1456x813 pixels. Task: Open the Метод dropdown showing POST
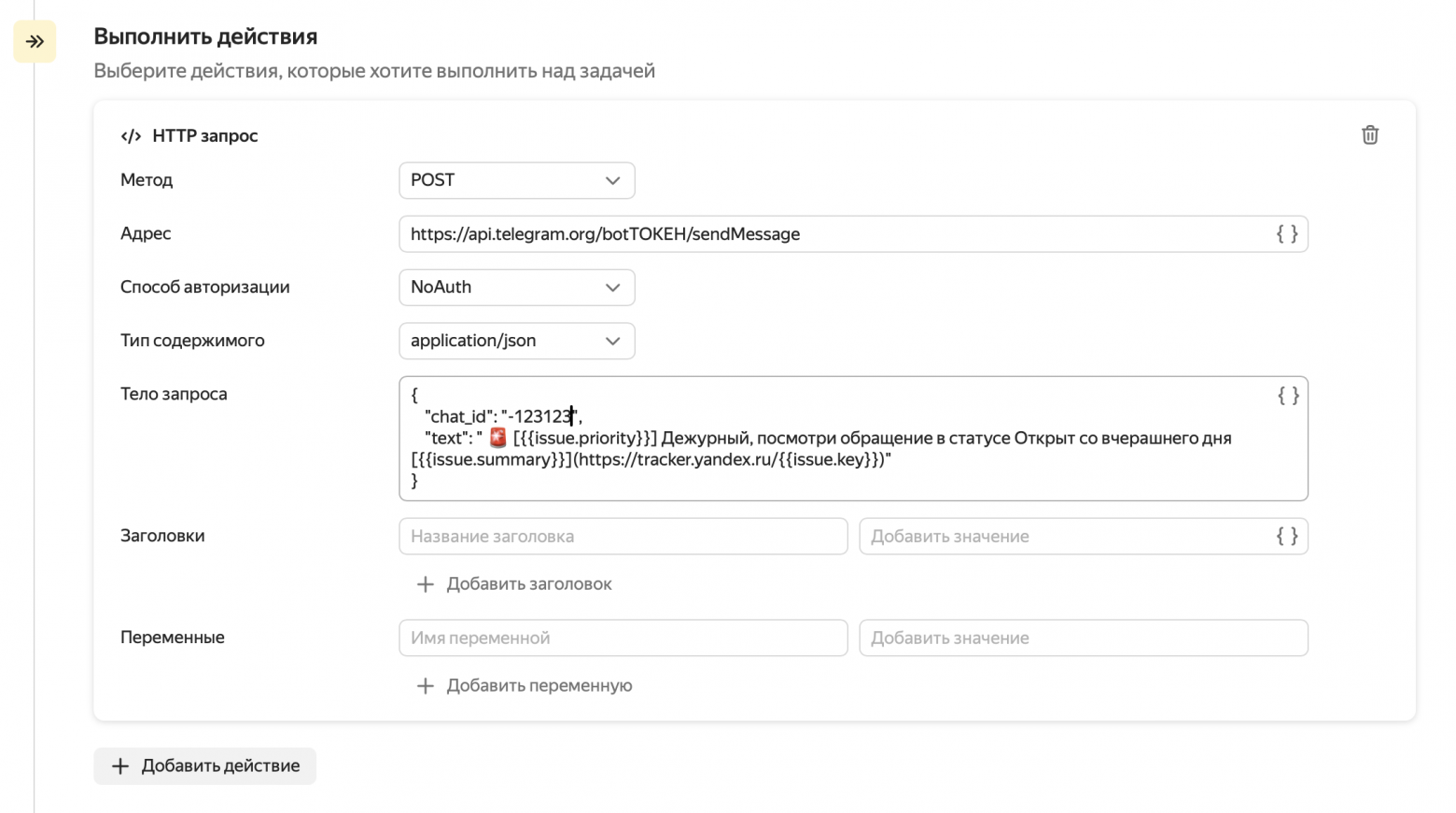pos(516,180)
